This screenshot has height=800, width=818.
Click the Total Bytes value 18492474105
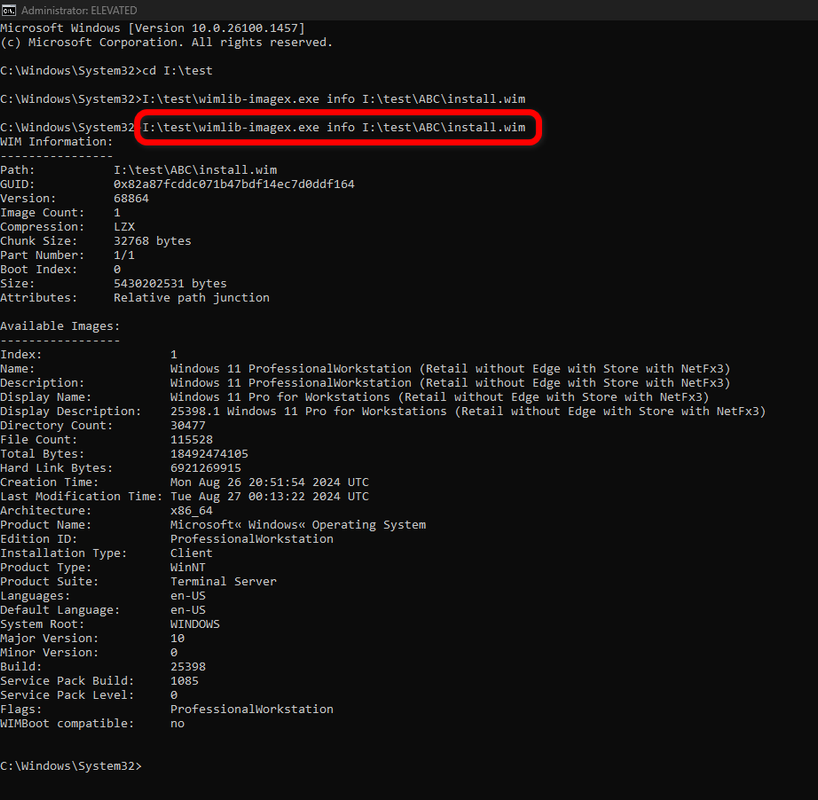point(209,454)
